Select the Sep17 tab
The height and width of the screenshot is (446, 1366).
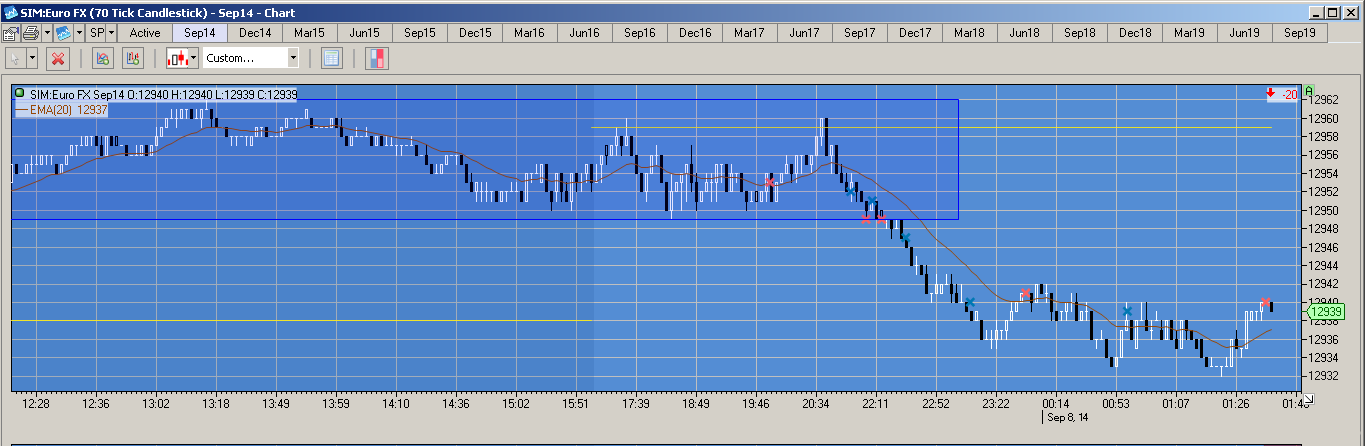(x=860, y=33)
